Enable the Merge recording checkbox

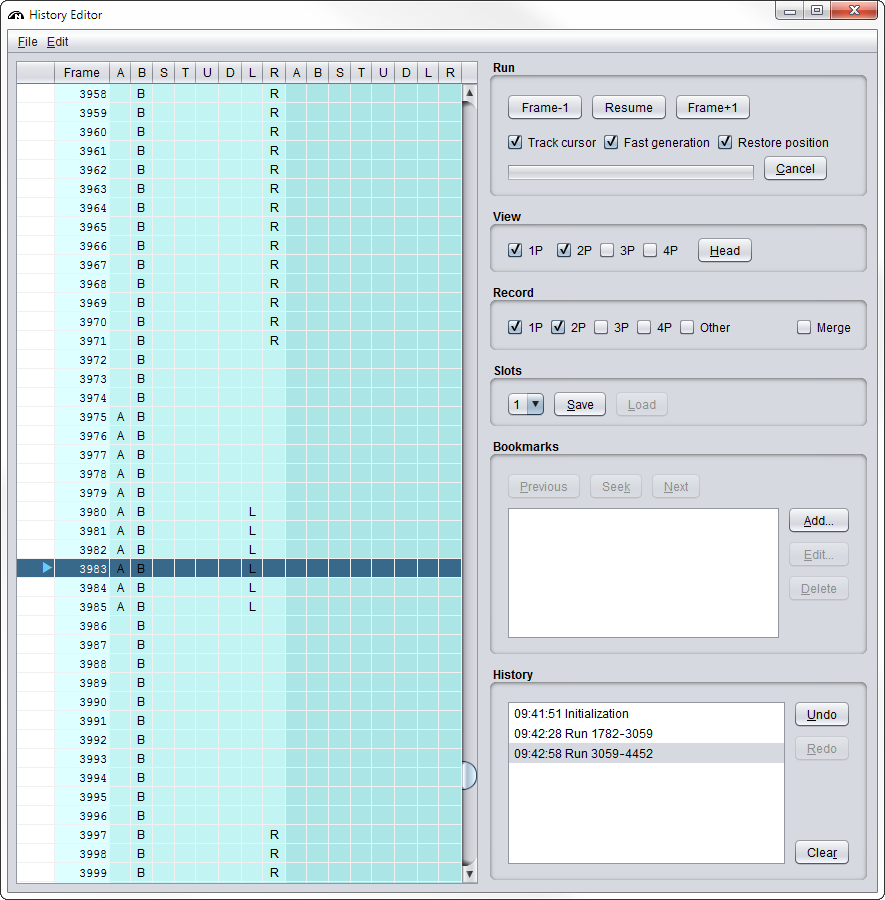tap(804, 327)
